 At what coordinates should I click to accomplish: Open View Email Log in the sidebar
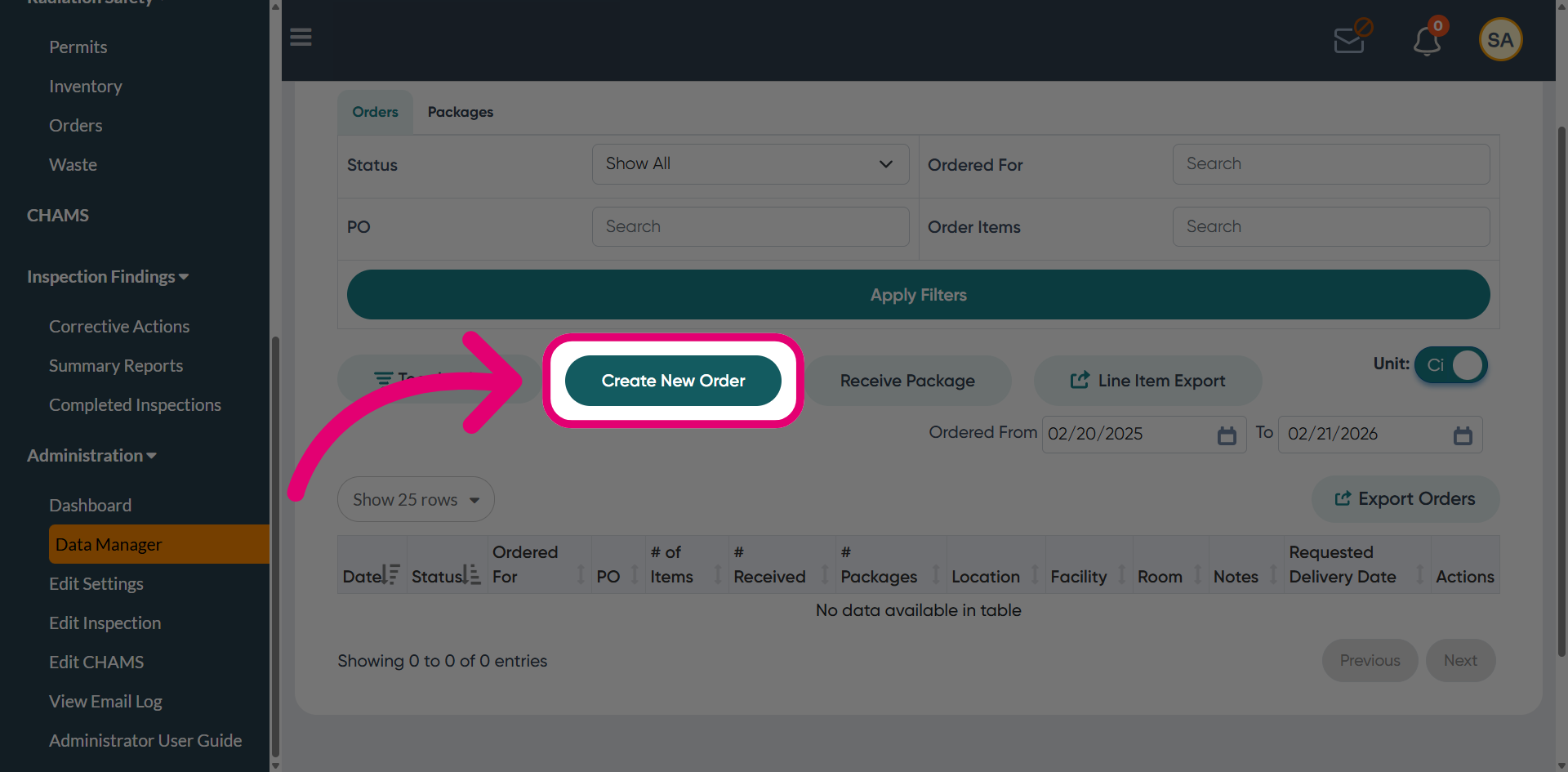tap(106, 702)
